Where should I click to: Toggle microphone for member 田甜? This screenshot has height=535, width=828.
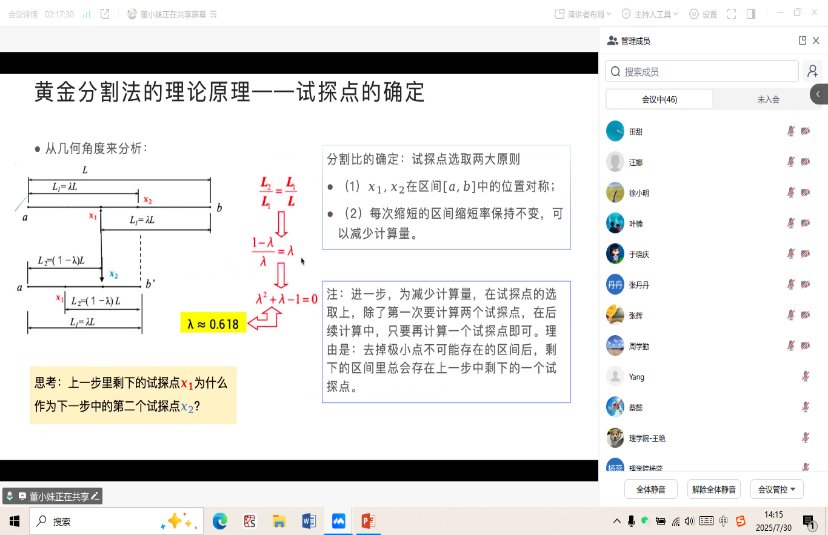(x=791, y=132)
